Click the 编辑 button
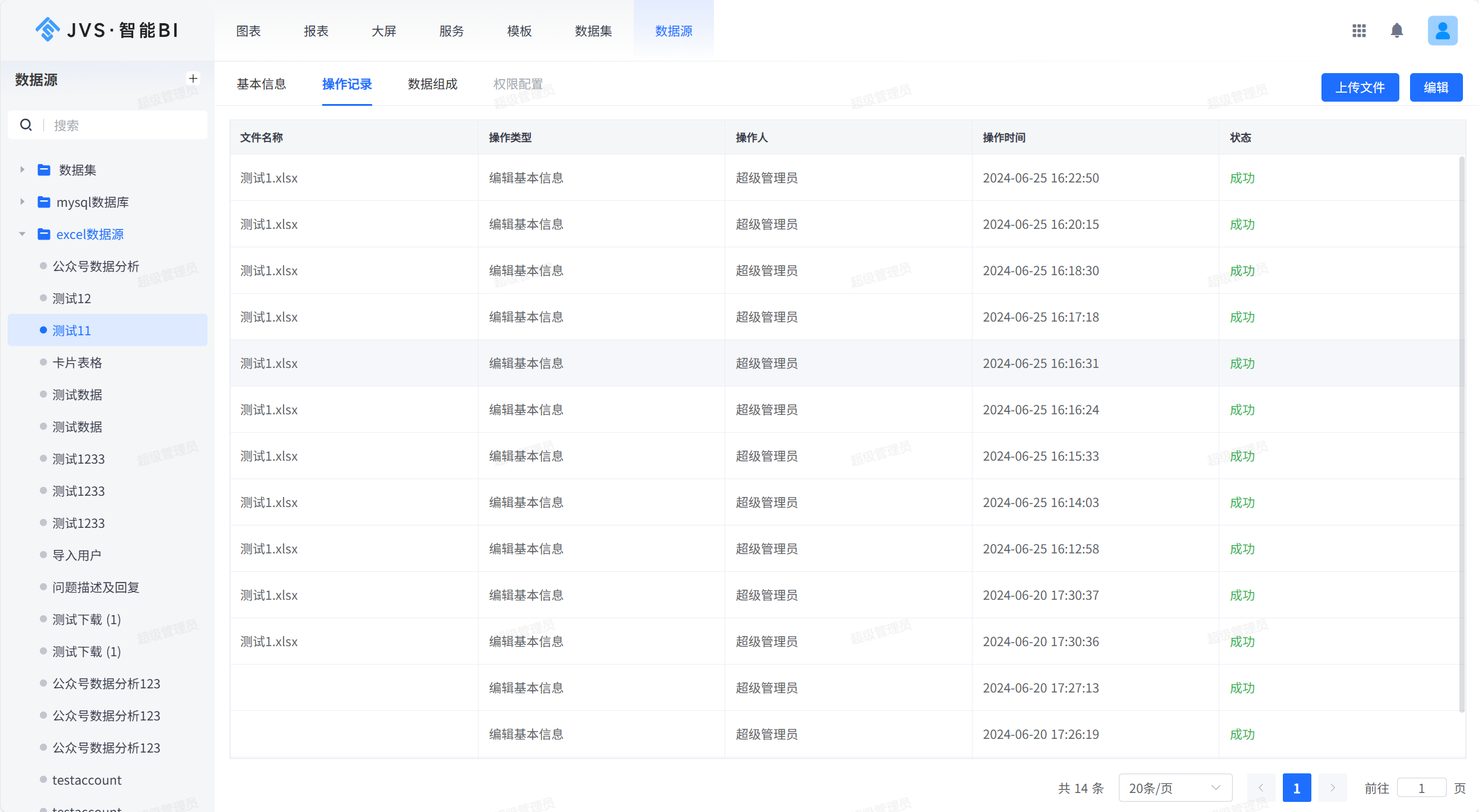Screen dimensions: 1479x812 [x=1436, y=87]
